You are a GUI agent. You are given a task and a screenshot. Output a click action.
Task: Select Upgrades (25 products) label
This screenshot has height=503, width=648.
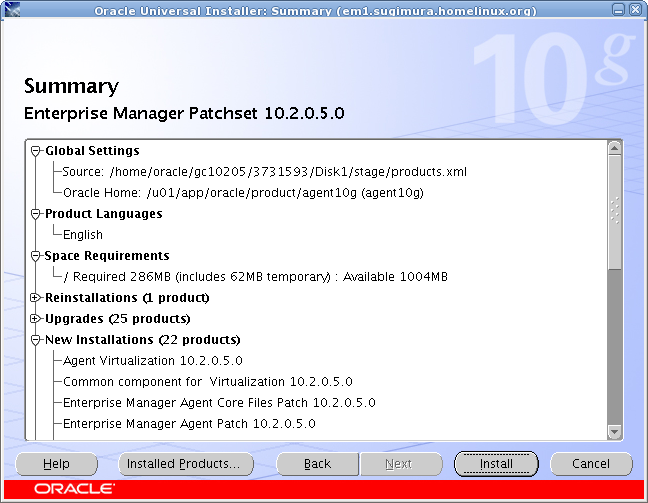click(118, 319)
